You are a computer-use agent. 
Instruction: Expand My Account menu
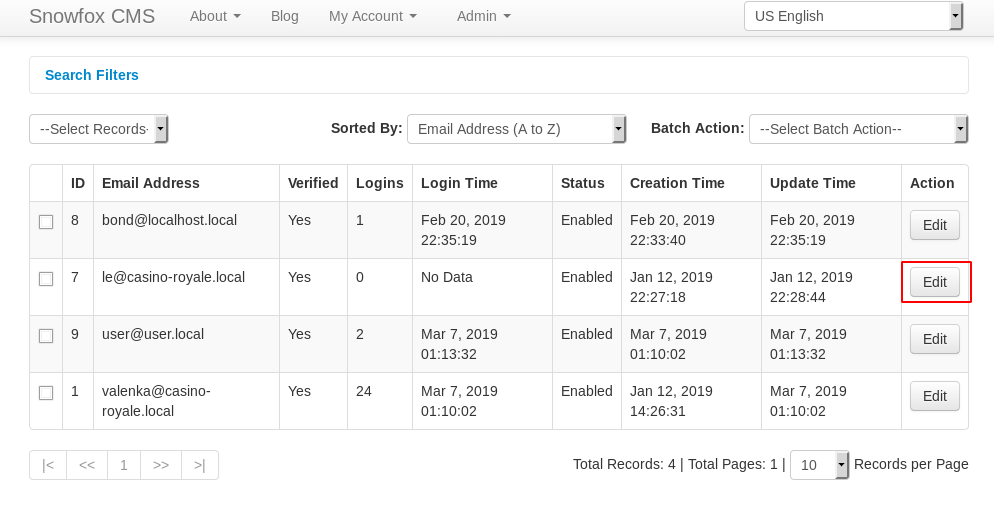373,16
